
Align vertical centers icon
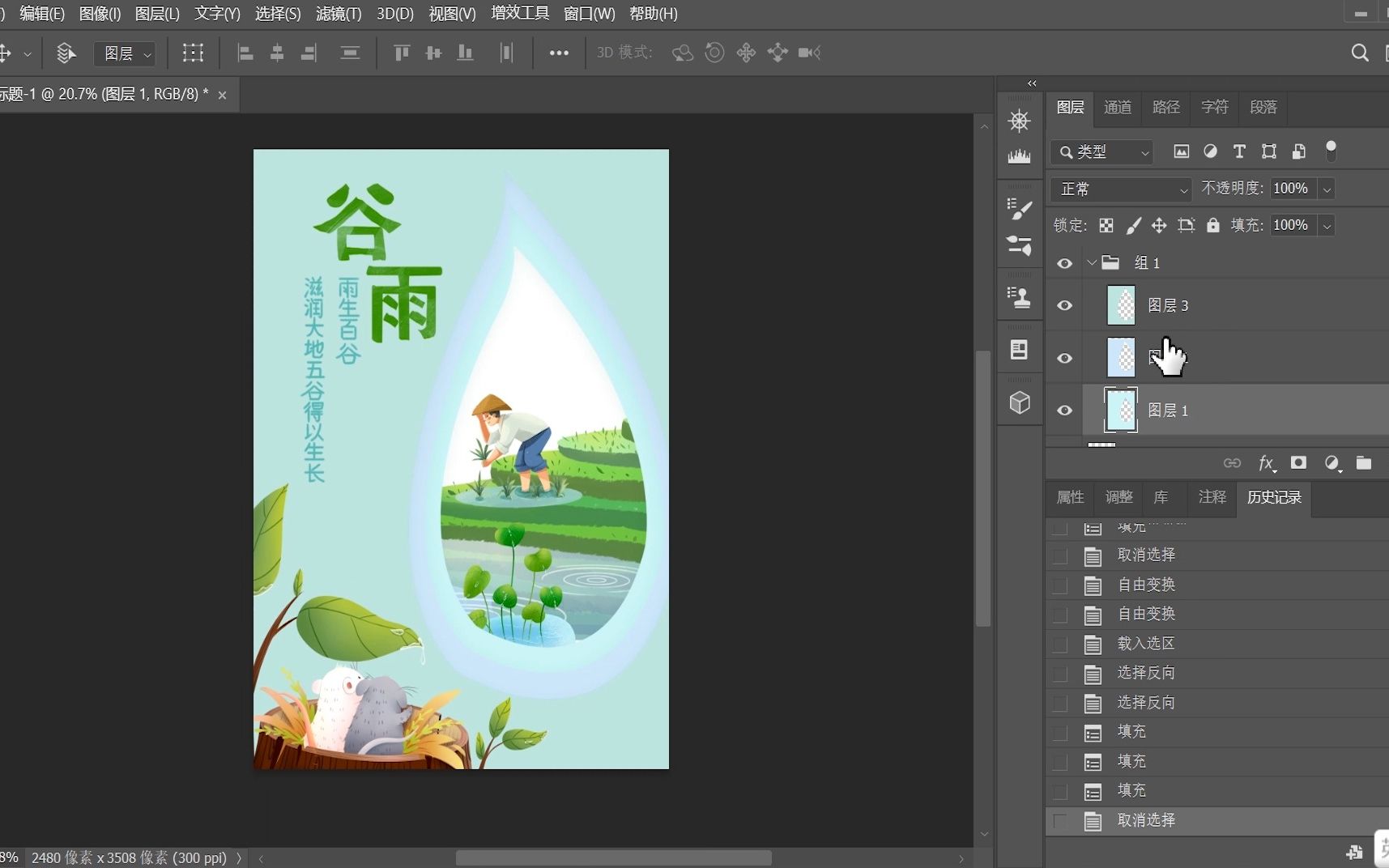pos(433,53)
